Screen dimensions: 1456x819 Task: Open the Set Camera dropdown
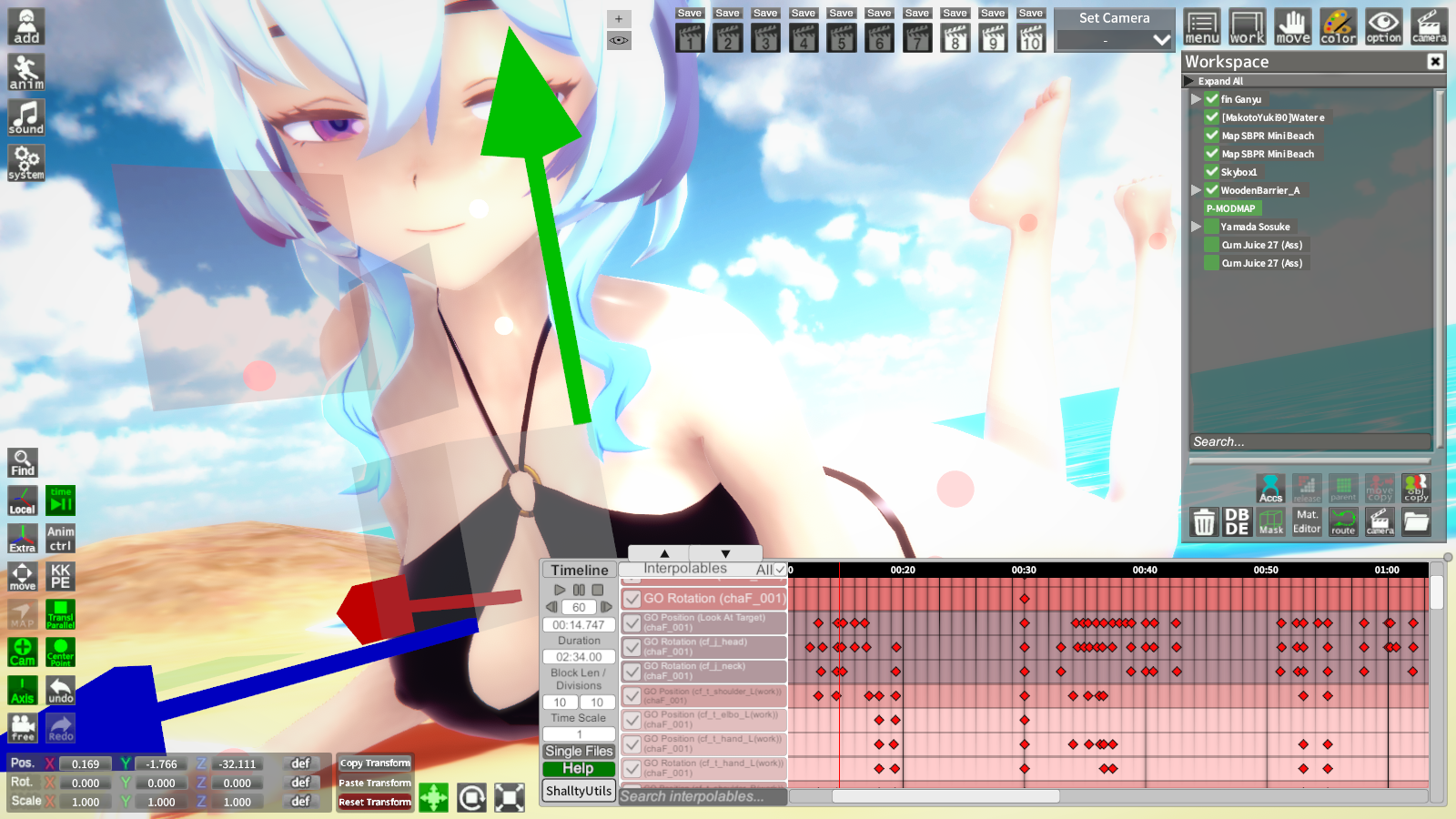[x=1114, y=40]
